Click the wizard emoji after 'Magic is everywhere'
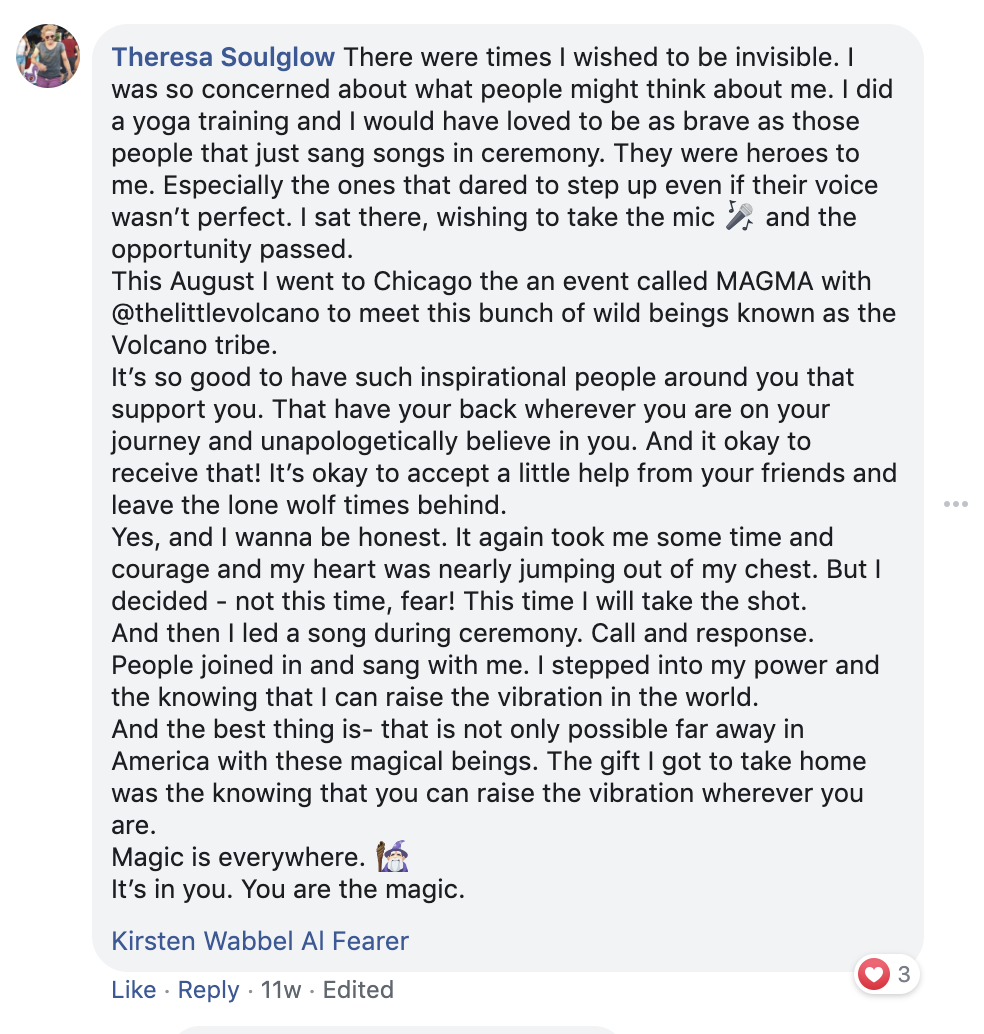 tap(392, 857)
